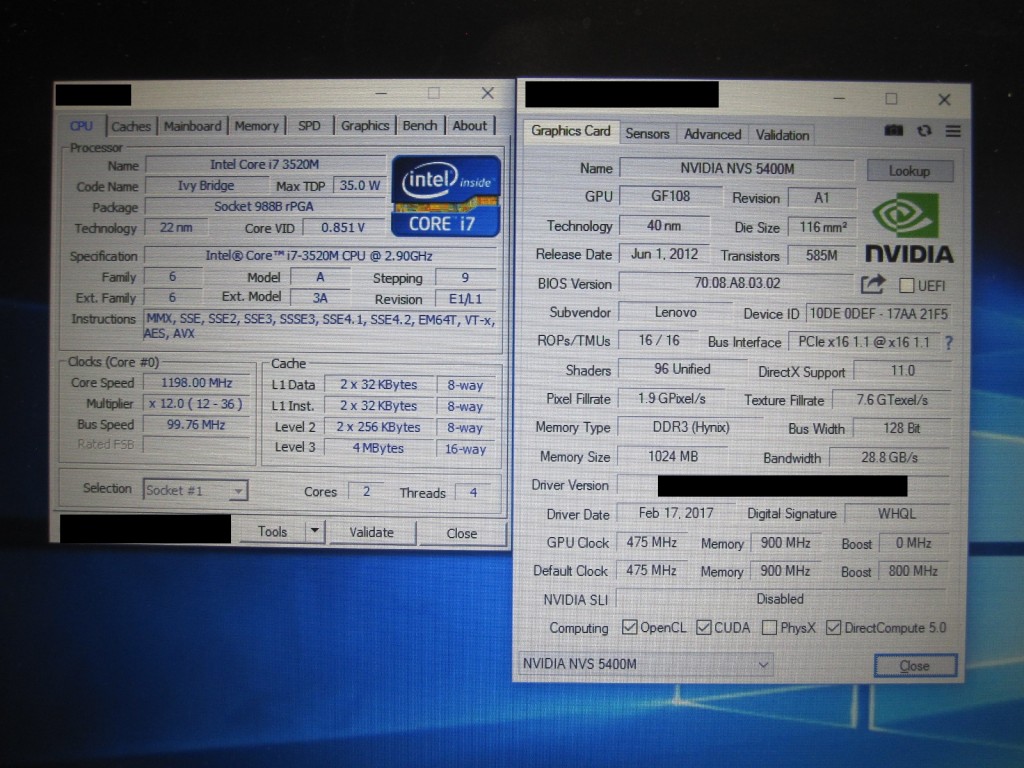Click the Code Name value Ivy Bridge
The image size is (1024, 768).
[206, 185]
